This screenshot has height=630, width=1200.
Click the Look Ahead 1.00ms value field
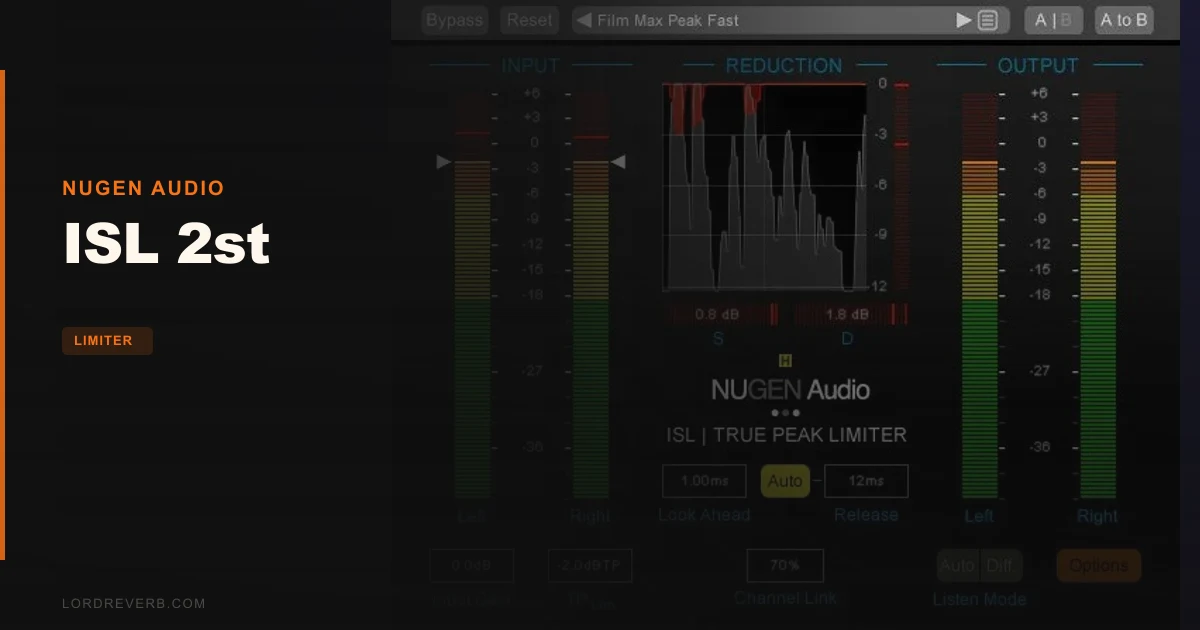704,481
